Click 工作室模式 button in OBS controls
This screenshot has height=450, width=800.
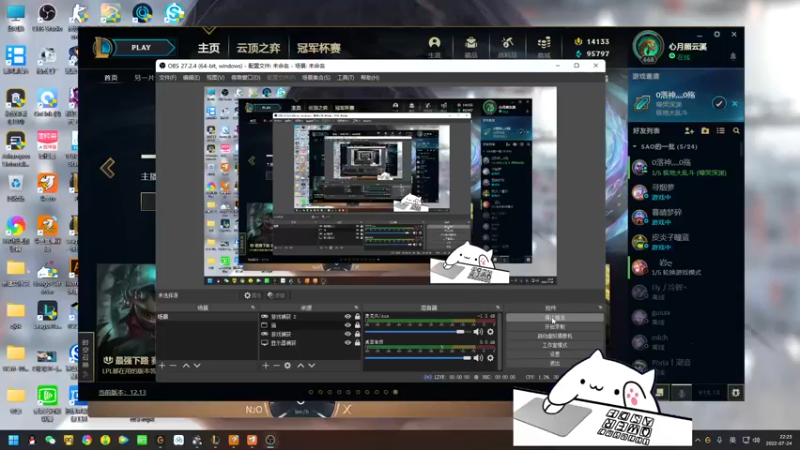(x=555, y=345)
